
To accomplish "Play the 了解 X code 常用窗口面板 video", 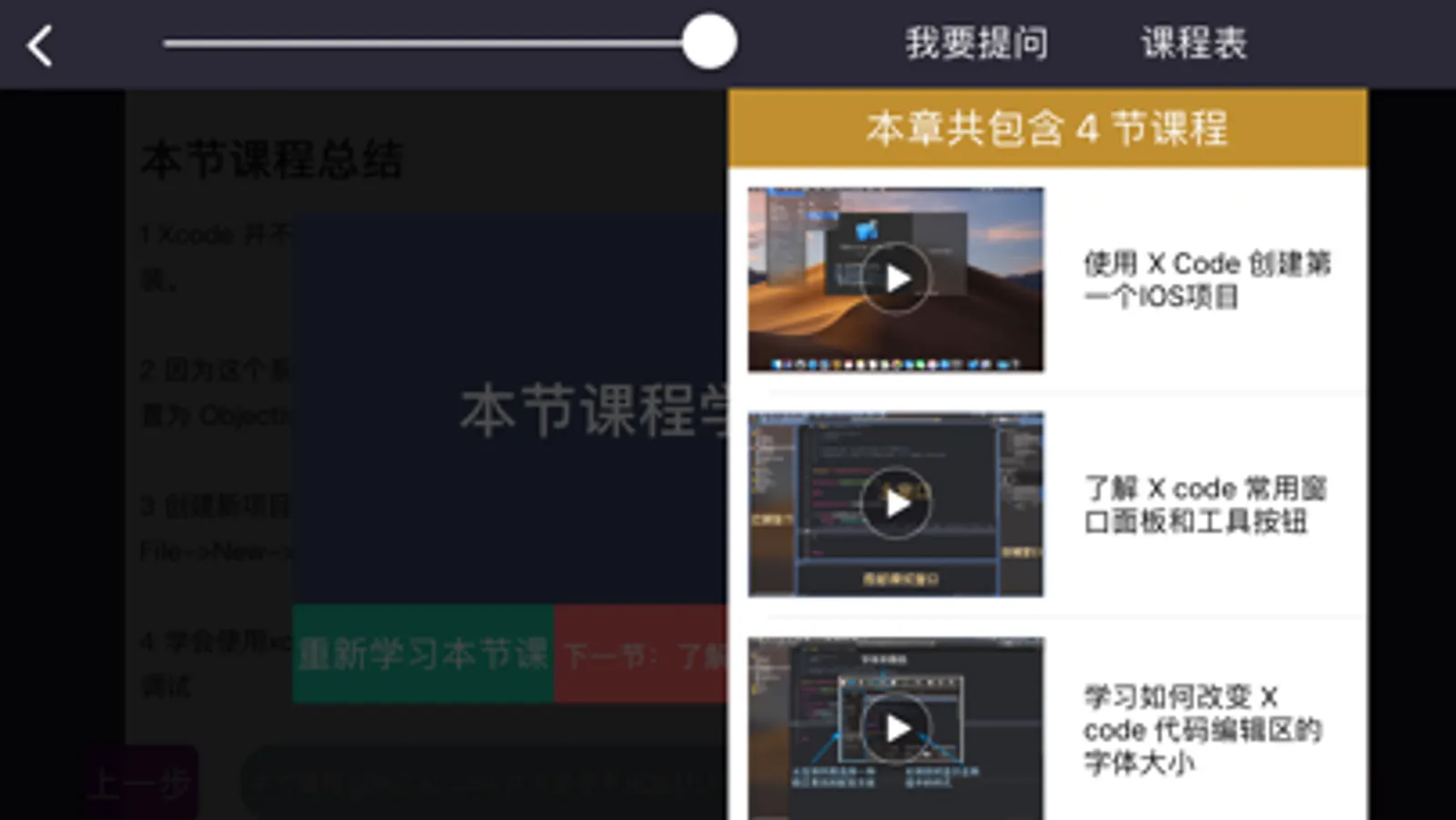I will [896, 504].
